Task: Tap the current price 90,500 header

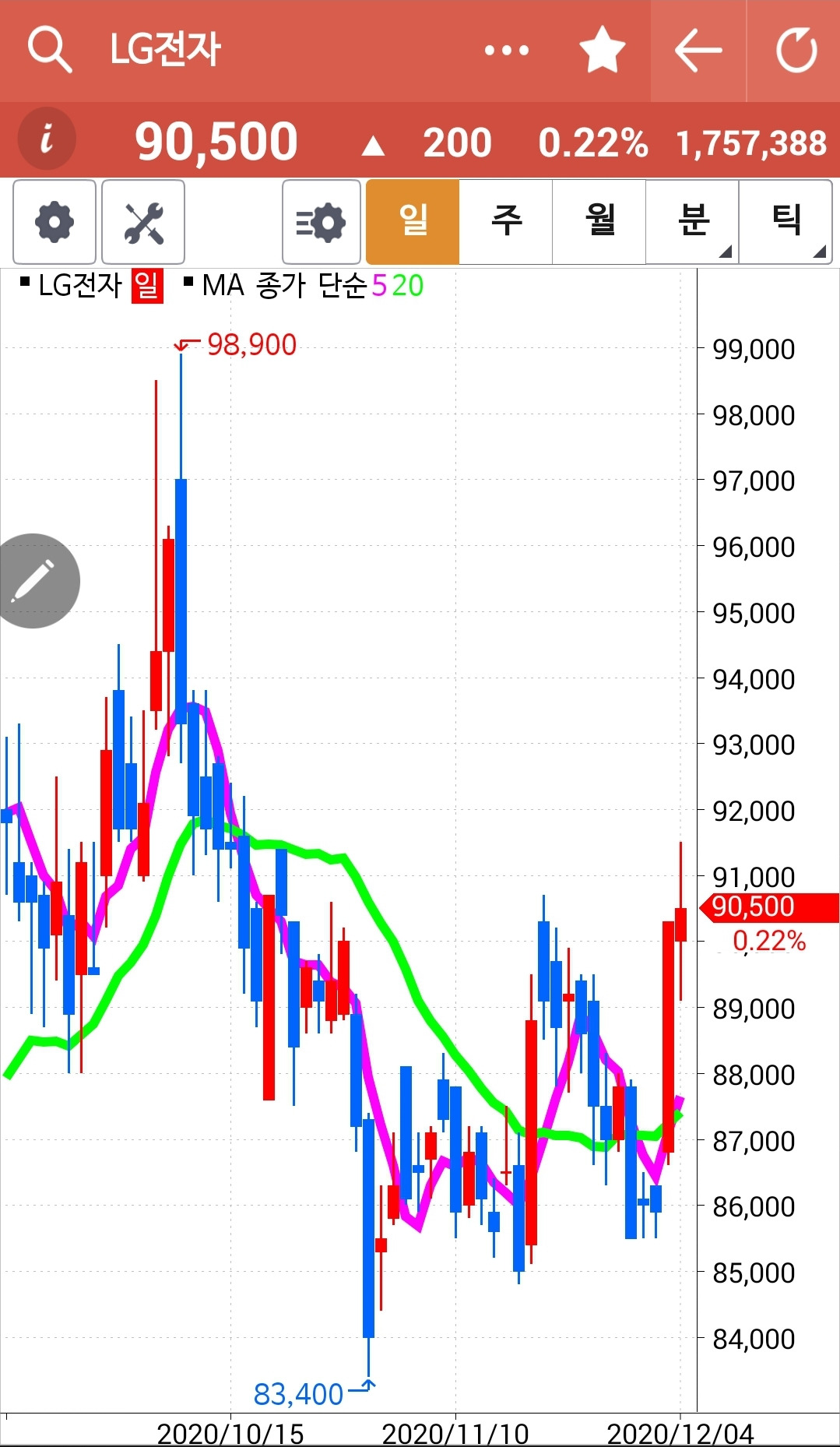Action: tap(216, 142)
